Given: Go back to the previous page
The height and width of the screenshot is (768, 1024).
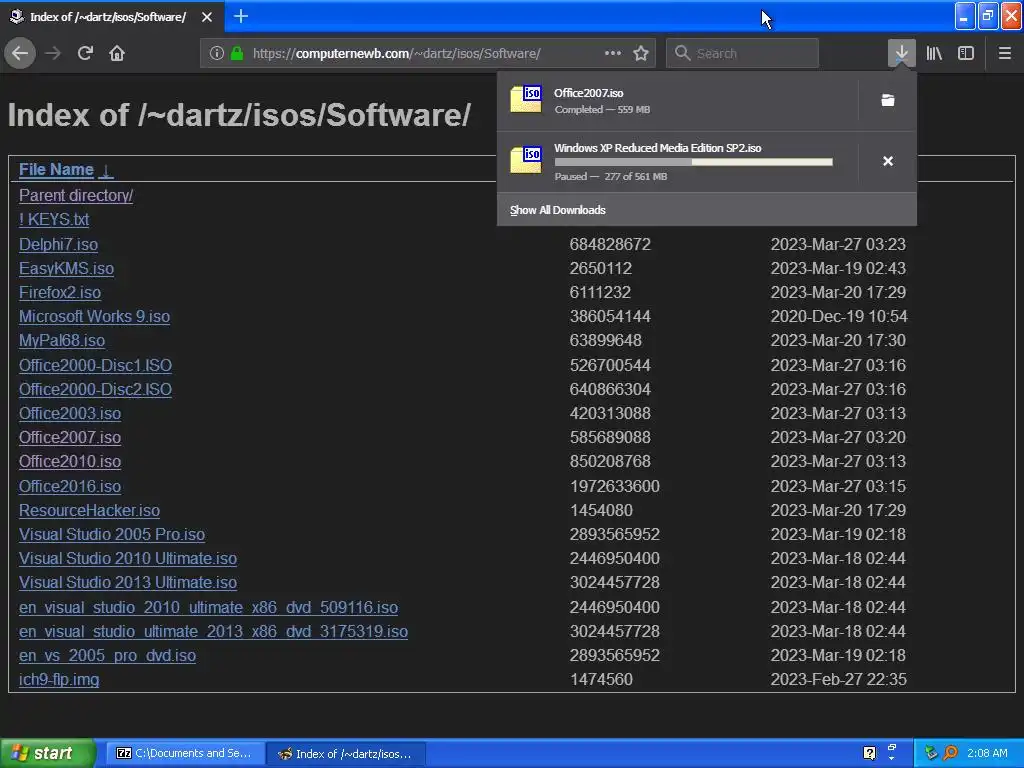Looking at the screenshot, I should (x=20, y=53).
